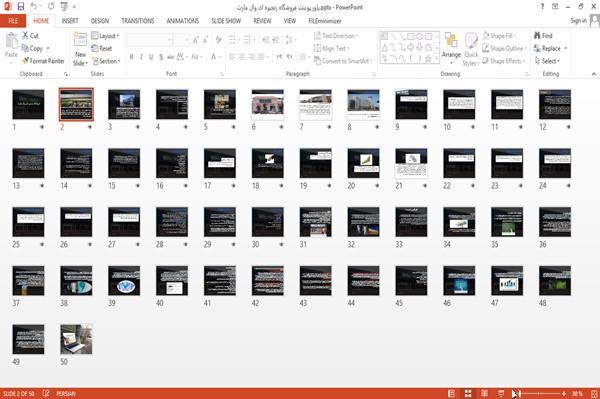This screenshot has height=399, width=600.
Task: Open the Shape Outline dropdown
Action: coord(504,48)
